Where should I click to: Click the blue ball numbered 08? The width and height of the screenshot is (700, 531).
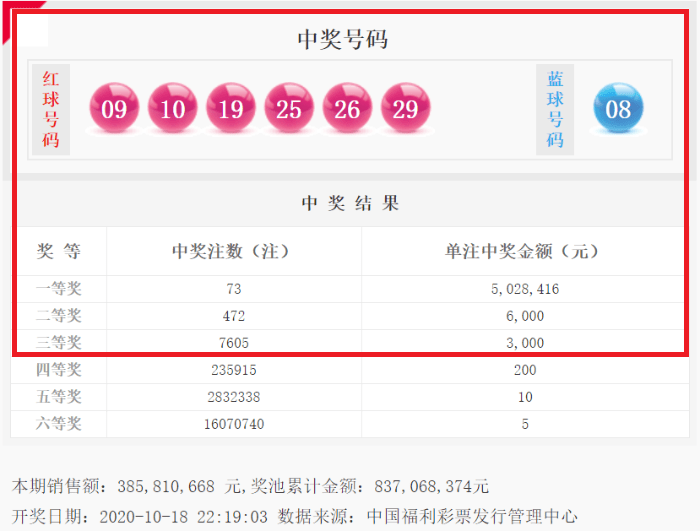point(618,108)
